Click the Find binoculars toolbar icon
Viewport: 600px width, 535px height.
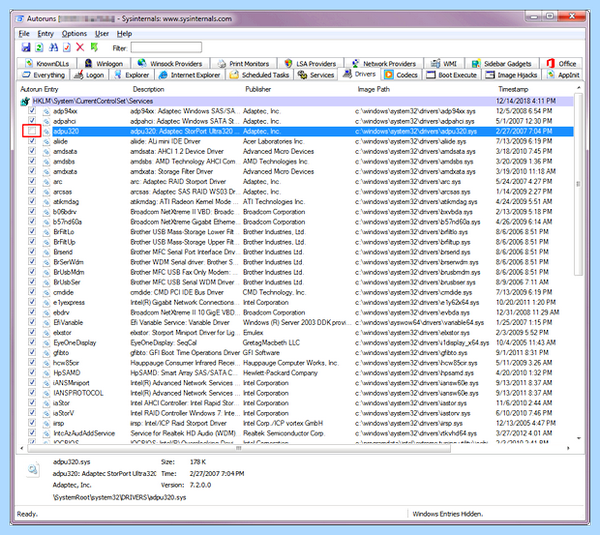click(53, 47)
